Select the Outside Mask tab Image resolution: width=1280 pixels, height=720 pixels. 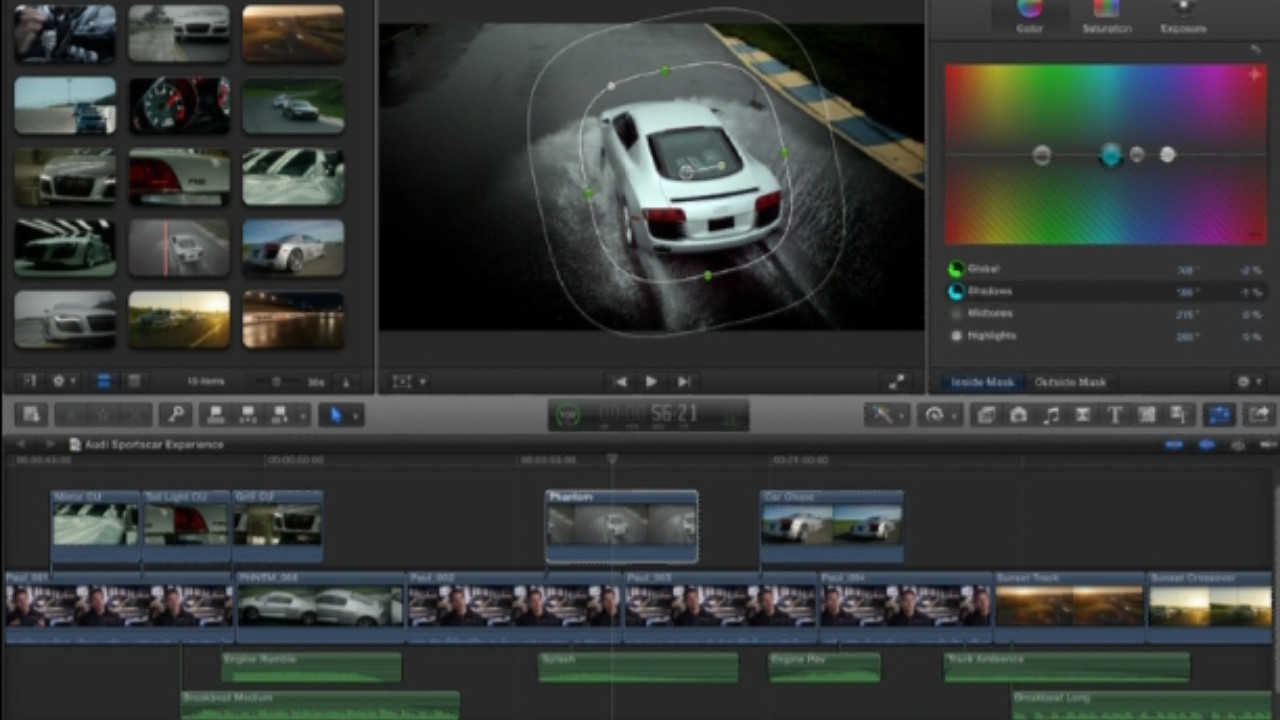(1070, 382)
